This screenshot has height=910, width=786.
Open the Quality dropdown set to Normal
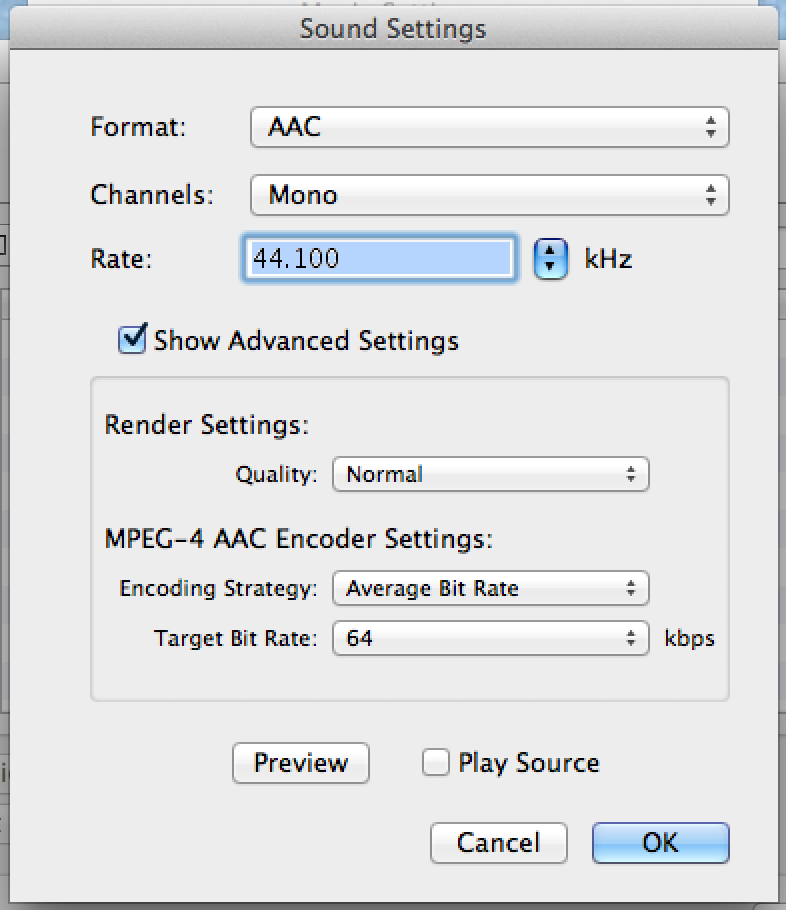[491, 474]
